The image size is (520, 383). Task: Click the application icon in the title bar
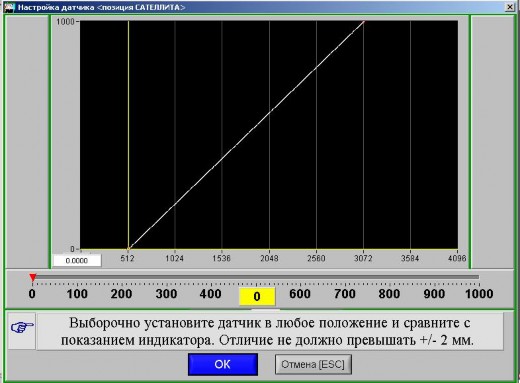click(x=9, y=7)
